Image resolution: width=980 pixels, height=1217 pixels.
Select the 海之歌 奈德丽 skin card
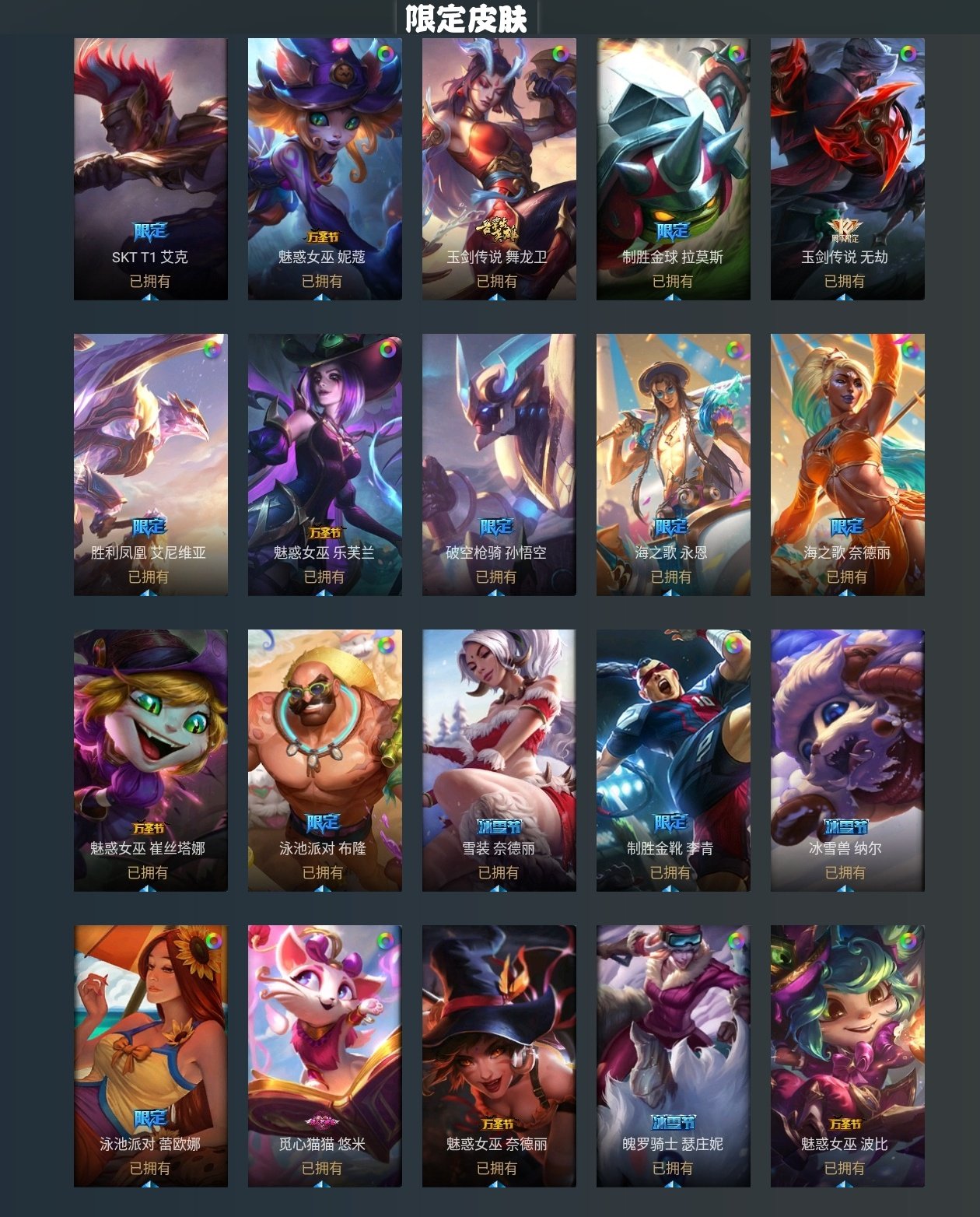[x=848, y=465]
